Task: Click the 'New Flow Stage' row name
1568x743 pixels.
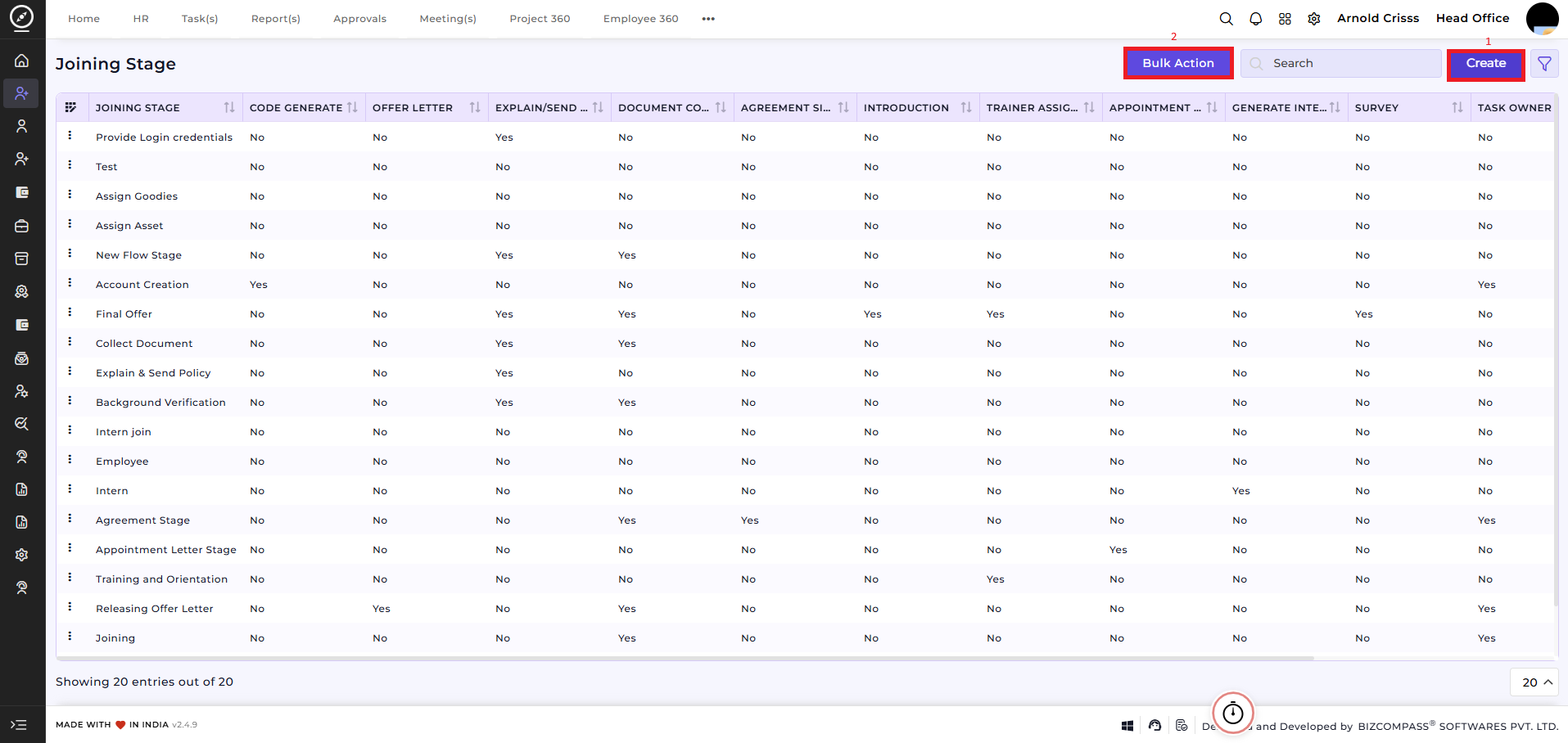Action: point(138,255)
